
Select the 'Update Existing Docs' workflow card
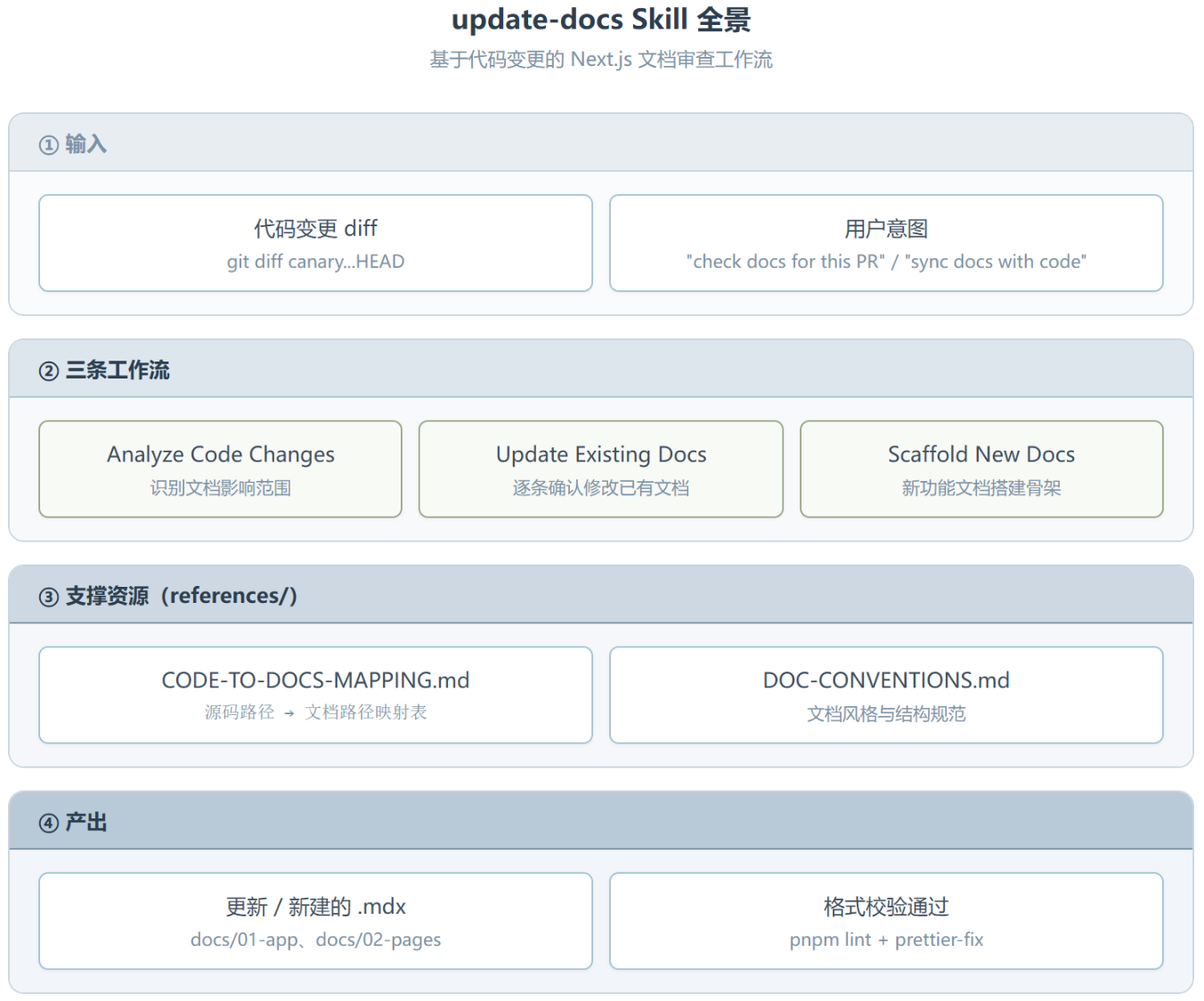click(x=601, y=469)
